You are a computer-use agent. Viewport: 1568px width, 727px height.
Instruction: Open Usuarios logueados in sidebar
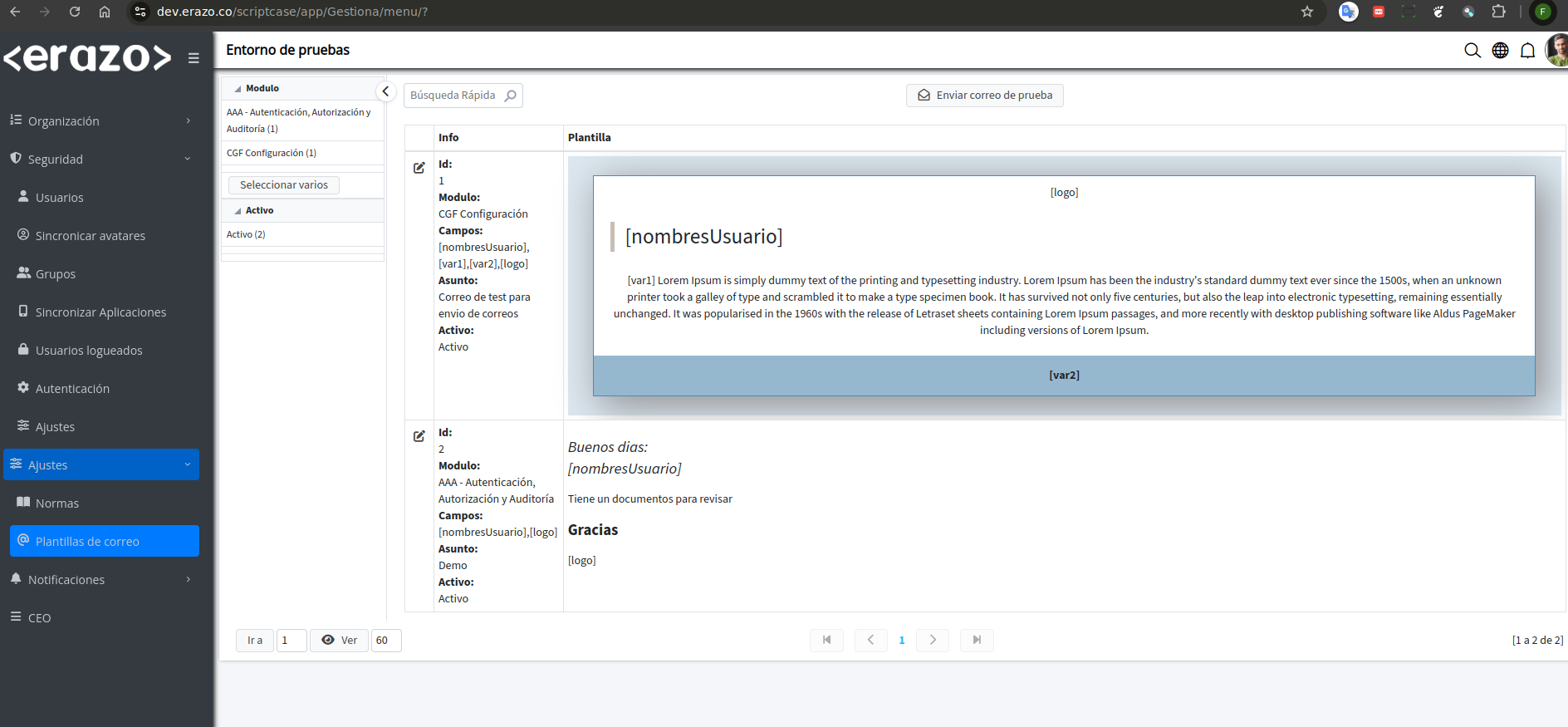[89, 351]
